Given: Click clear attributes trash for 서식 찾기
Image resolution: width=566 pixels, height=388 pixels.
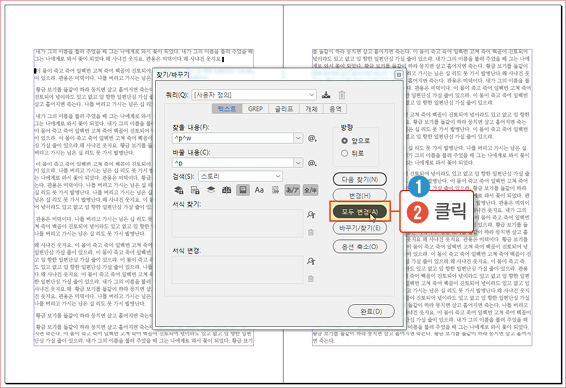Looking at the screenshot, I should pos(311,232).
